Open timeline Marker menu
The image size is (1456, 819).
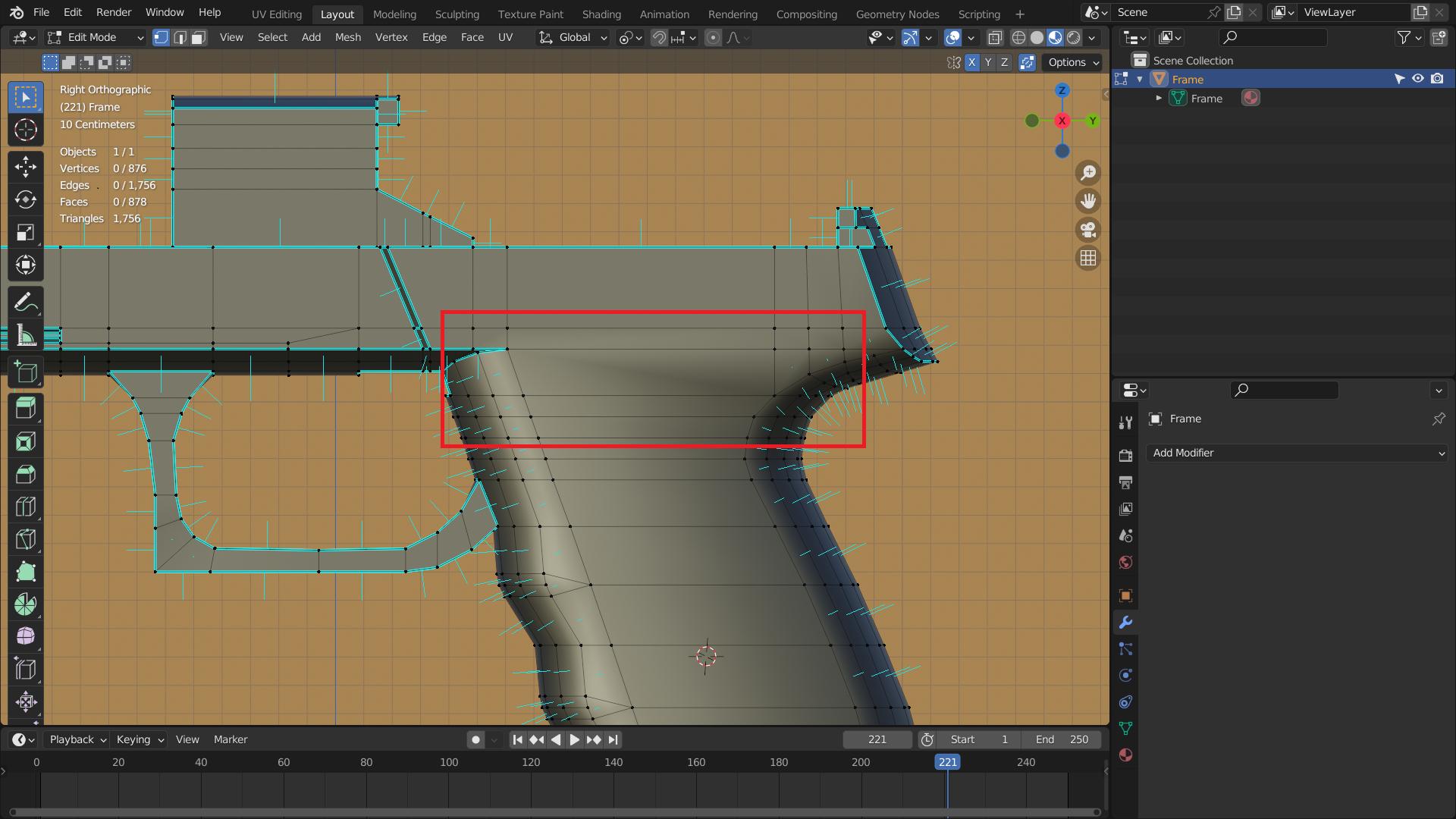tap(231, 739)
